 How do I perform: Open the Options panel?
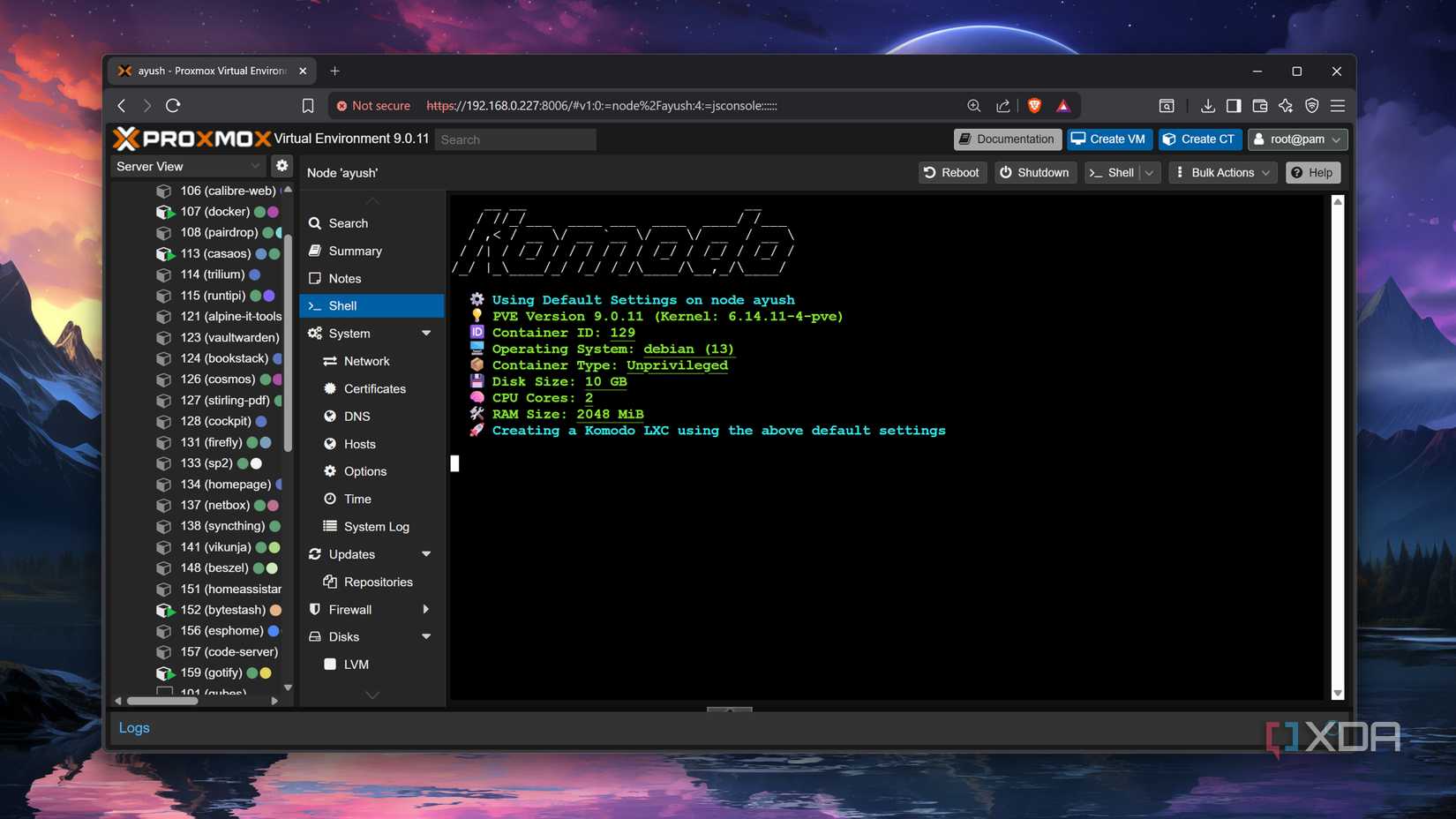coord(364,471)
